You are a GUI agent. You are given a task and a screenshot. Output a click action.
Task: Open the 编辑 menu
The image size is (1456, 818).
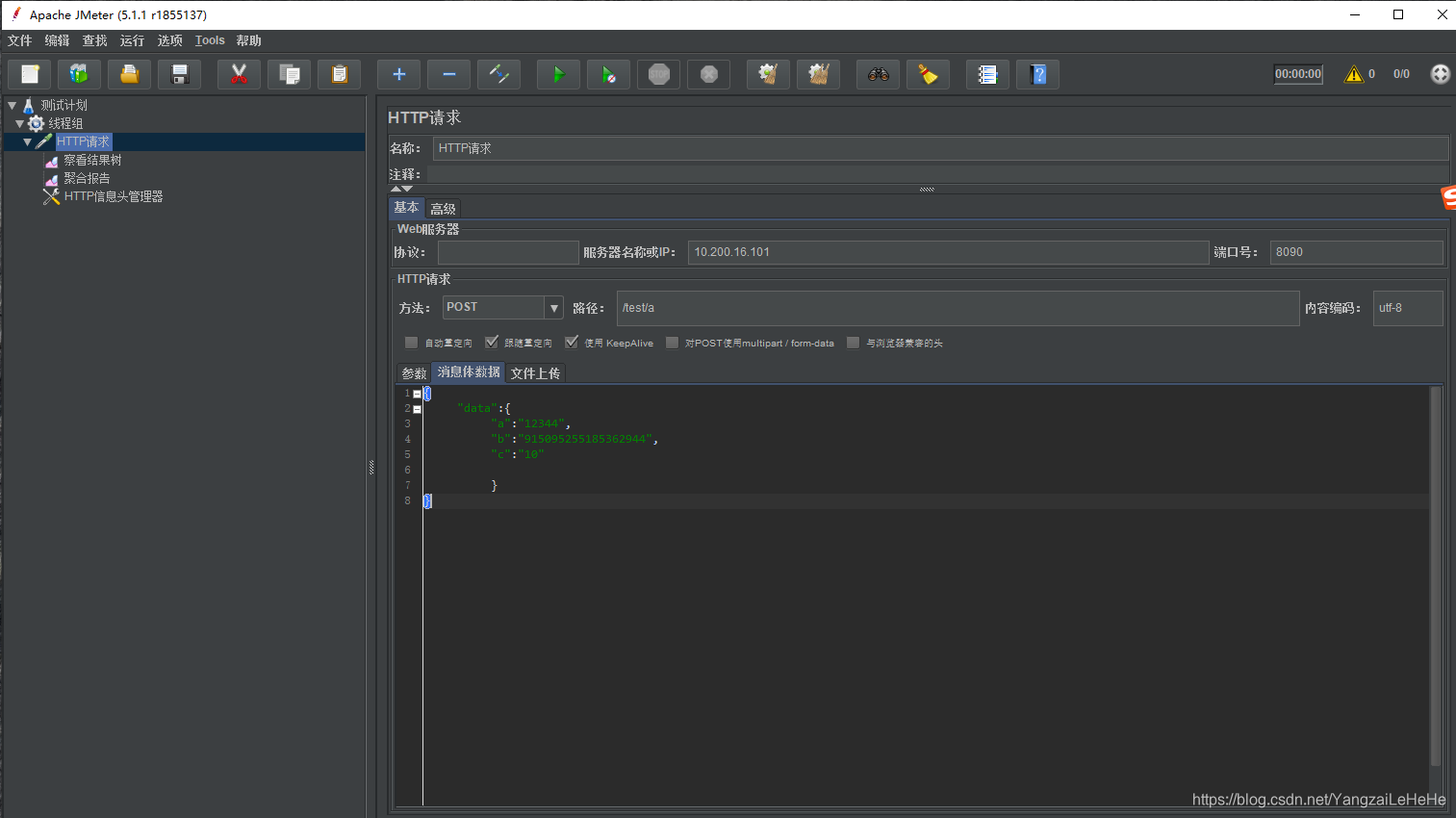click(57, 40)
